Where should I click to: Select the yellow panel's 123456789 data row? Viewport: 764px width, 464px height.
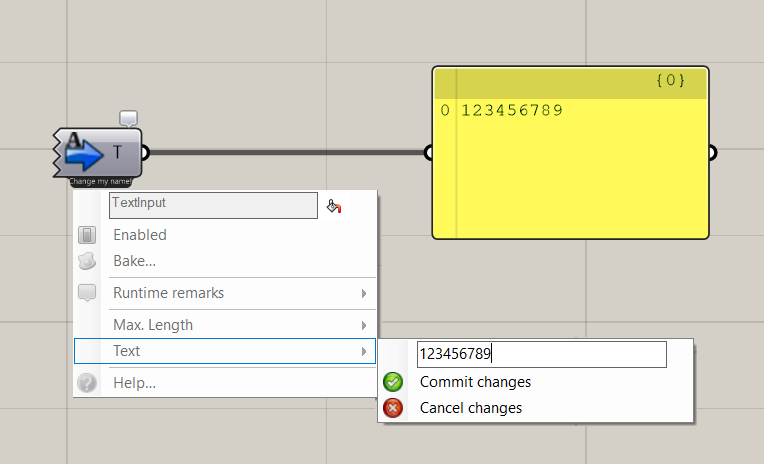(512, 110)
